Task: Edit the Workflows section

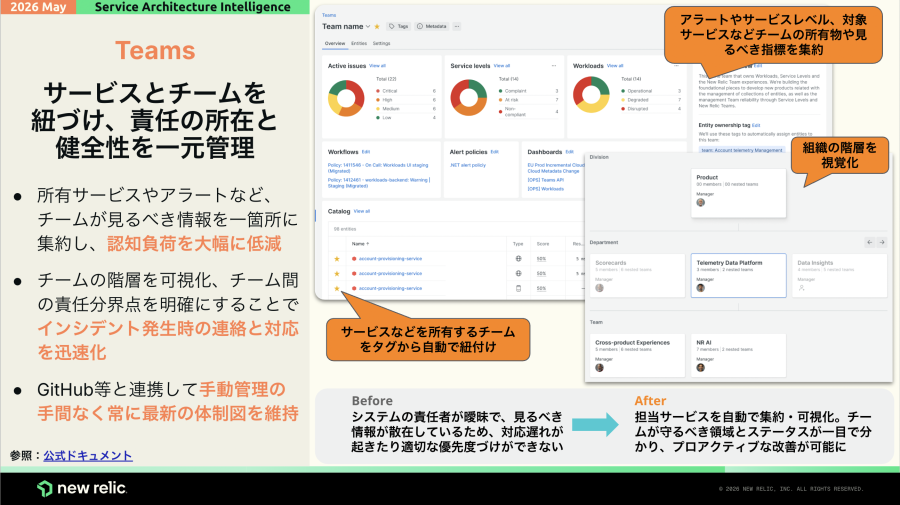Action: 366,152
